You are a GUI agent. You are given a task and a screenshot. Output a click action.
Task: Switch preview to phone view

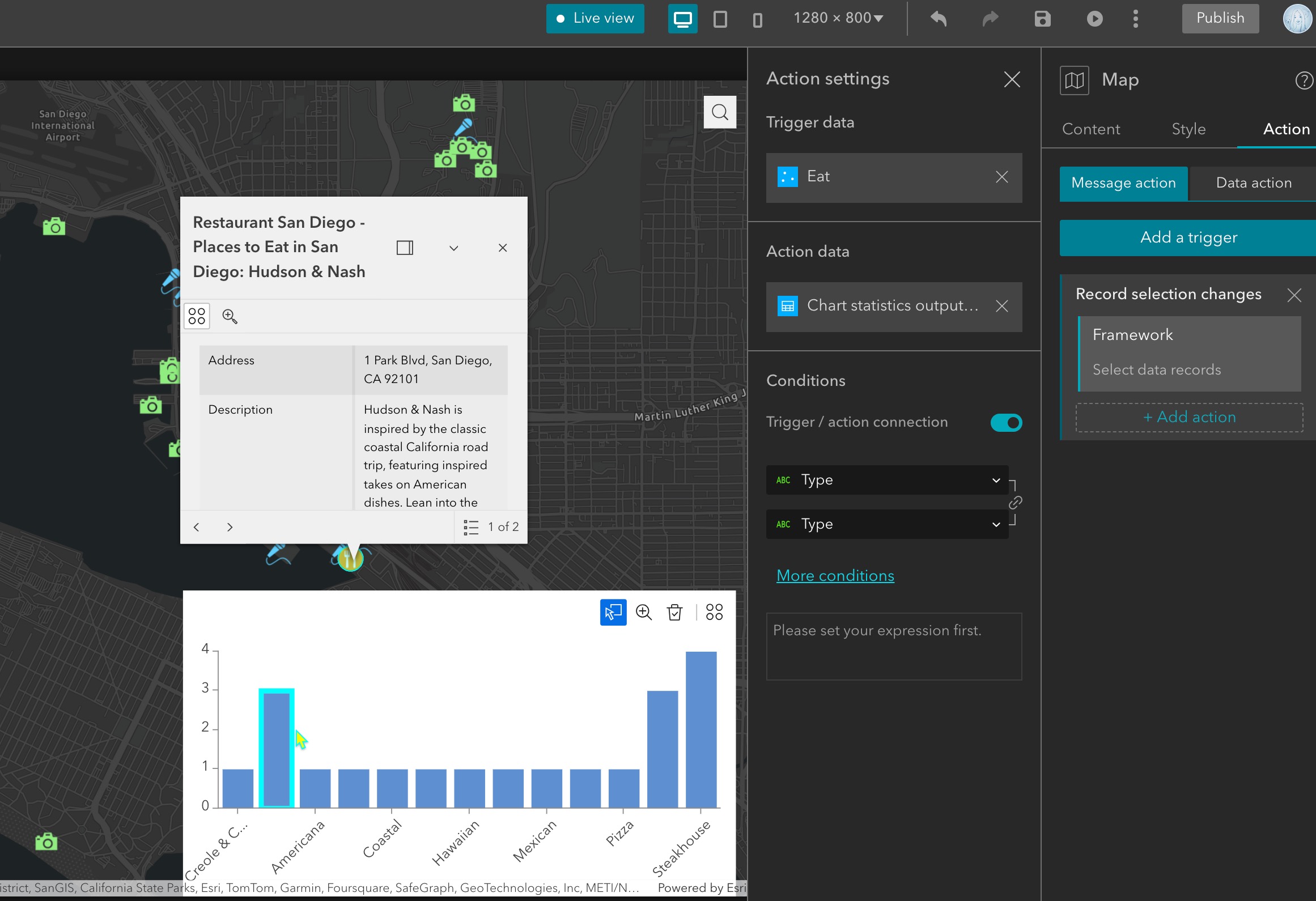[x=757, y=19]
